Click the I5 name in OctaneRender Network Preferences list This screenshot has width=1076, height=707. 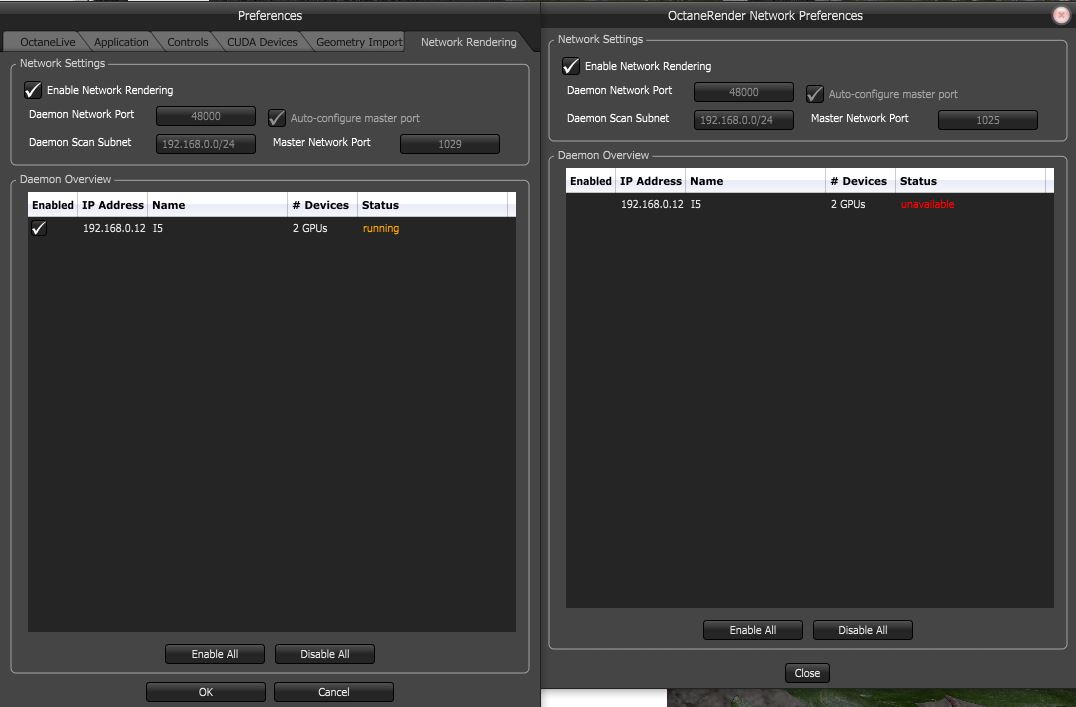pyautogui.click(x=696, y=204)
